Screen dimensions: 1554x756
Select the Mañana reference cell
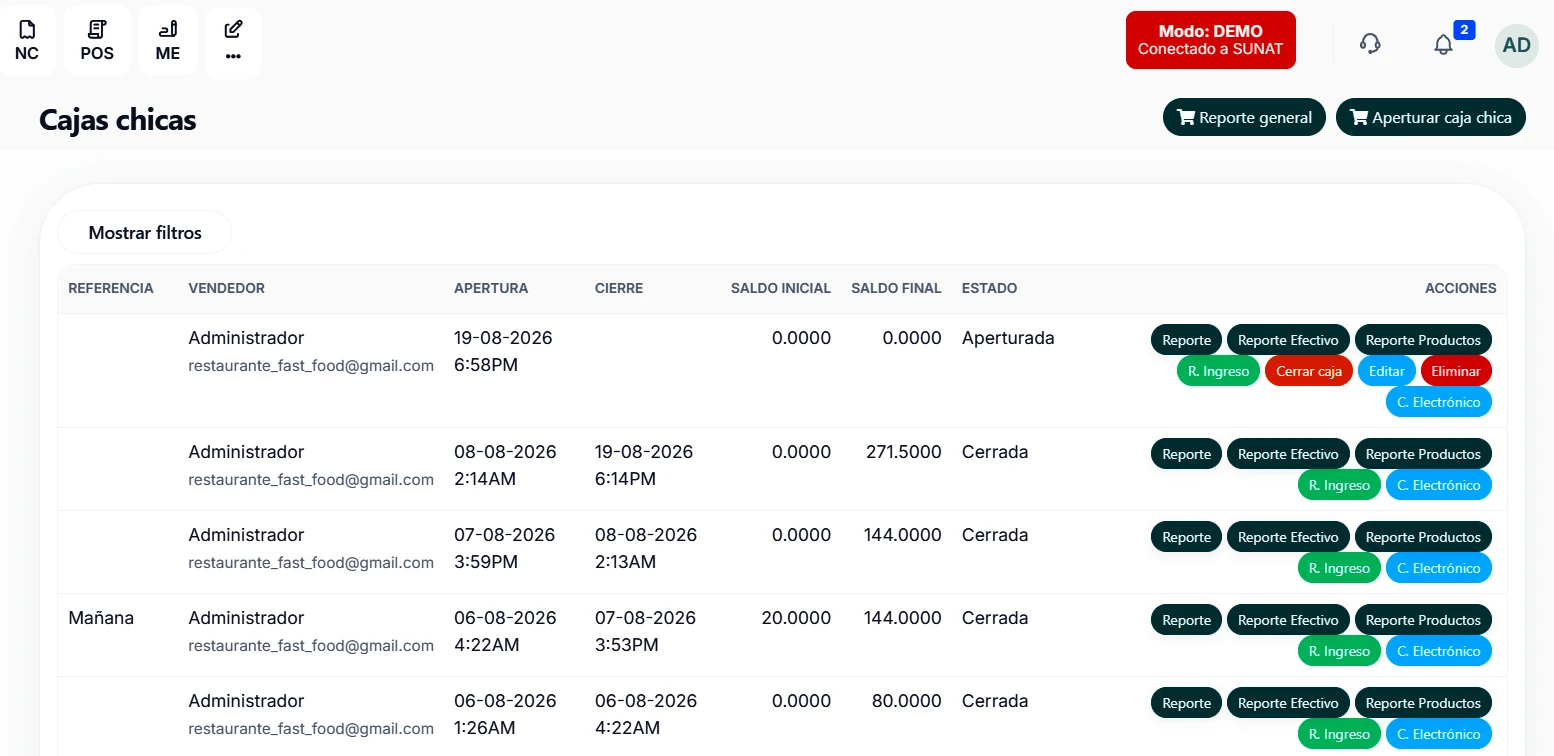101,618
